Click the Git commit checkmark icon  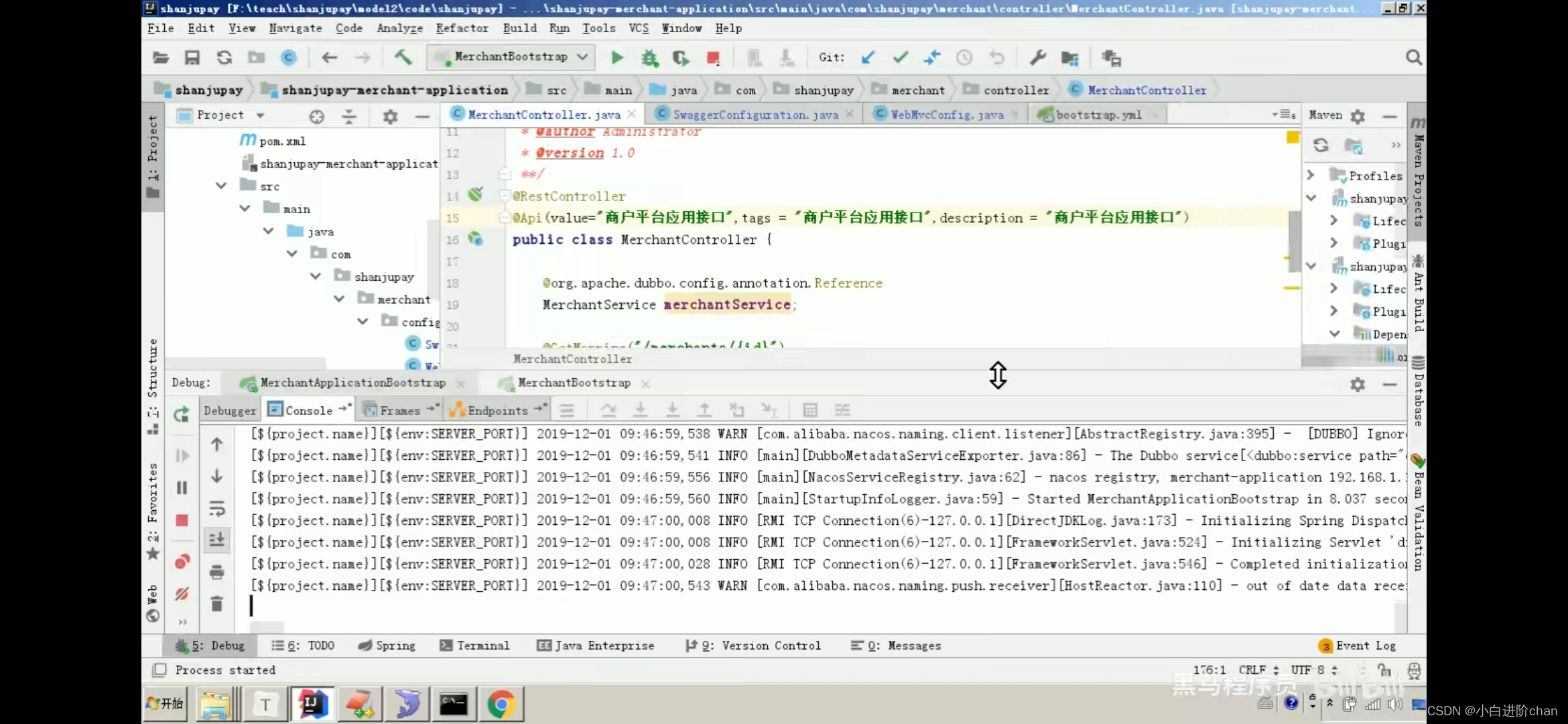(x=901, y=58)
